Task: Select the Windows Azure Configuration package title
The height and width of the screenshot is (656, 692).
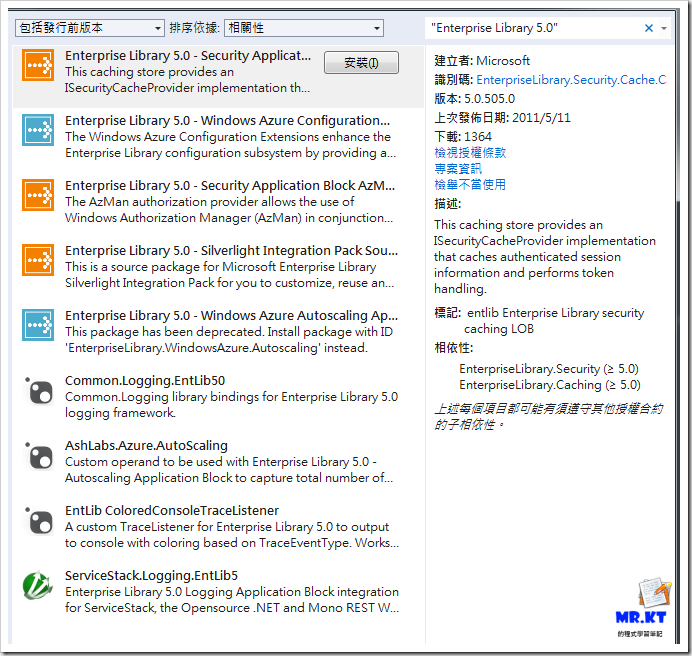Action: click(227, 121)
